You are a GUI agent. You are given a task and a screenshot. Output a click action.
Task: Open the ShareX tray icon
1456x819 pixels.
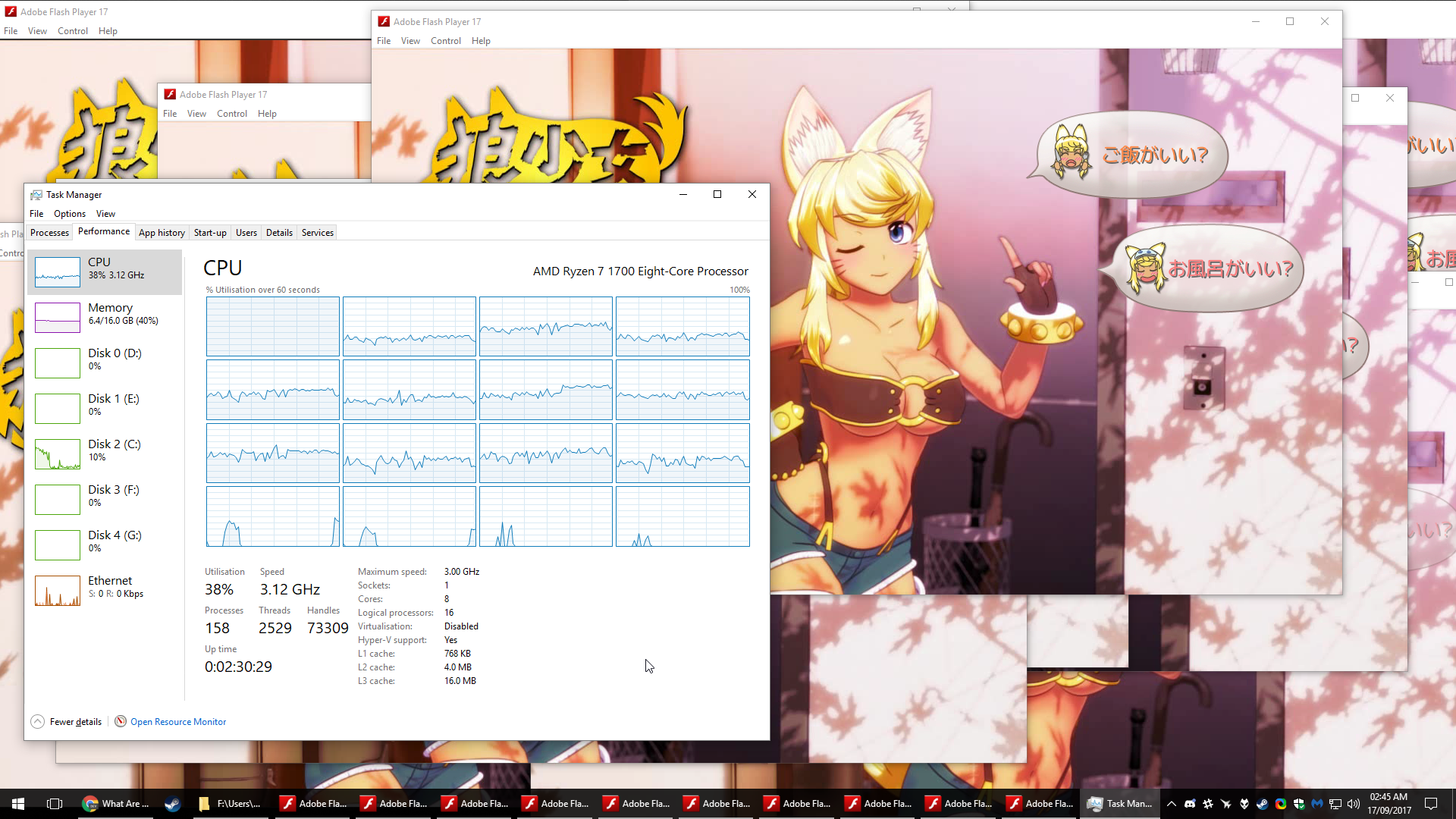tap(1281, 804)
